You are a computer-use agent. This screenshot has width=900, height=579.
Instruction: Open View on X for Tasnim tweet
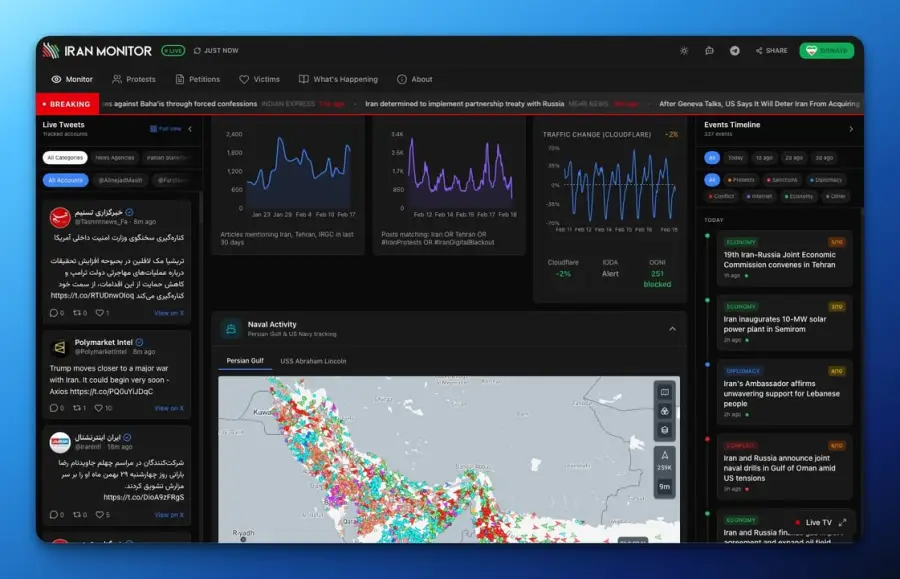coord(169,313)
